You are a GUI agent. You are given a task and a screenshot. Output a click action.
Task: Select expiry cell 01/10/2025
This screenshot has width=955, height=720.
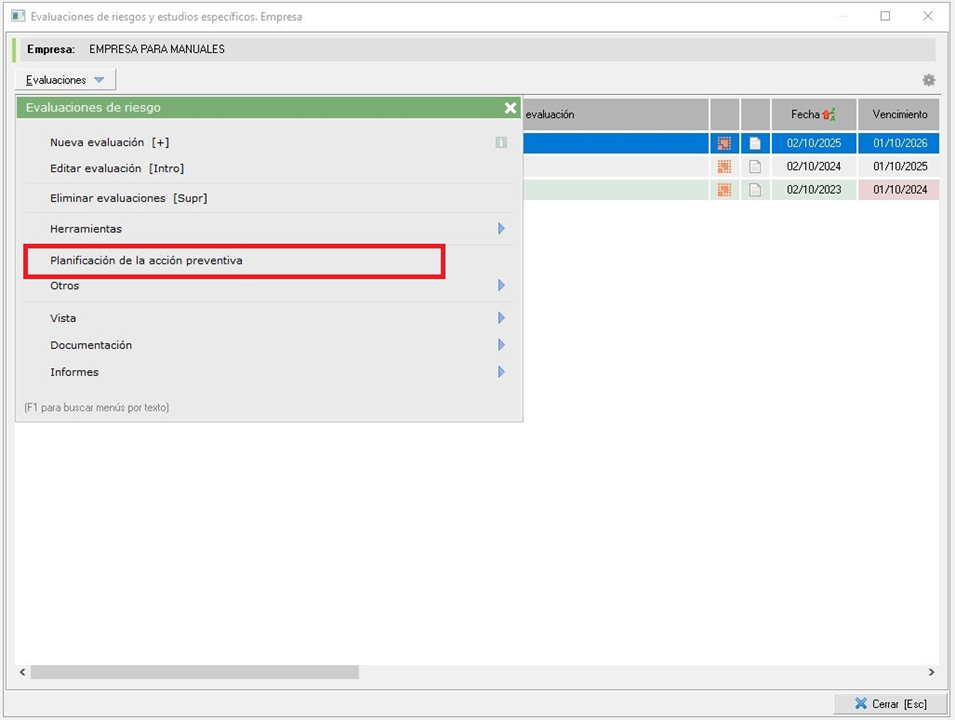click(899, 166)
